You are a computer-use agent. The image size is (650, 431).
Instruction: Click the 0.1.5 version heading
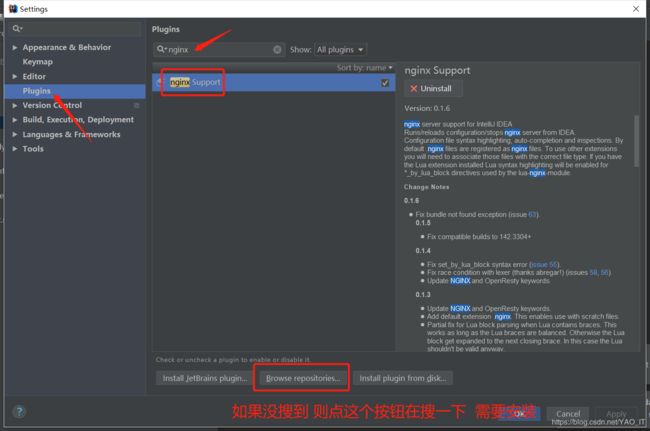[x=423, y=223]
